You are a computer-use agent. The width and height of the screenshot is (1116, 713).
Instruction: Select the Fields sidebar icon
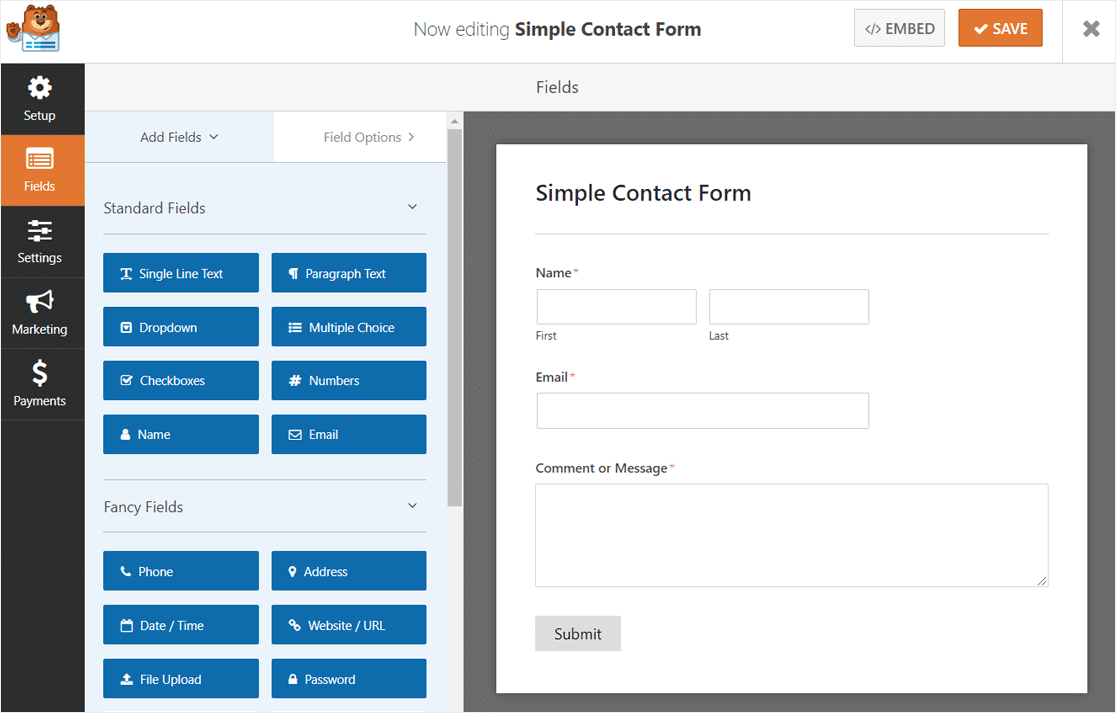point(41,170)
